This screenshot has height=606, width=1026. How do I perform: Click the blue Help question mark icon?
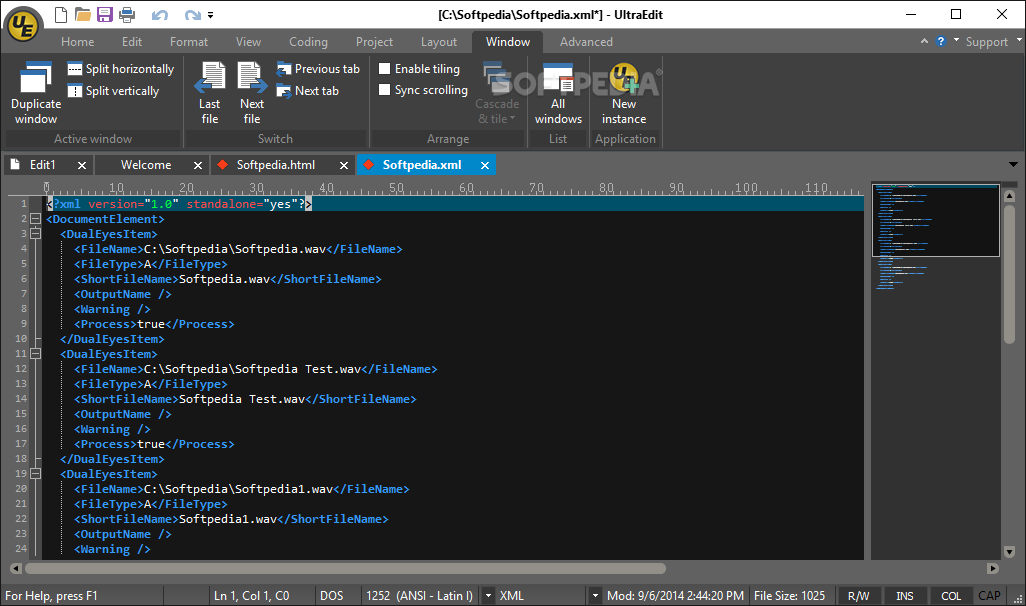[x=941, y=41]
